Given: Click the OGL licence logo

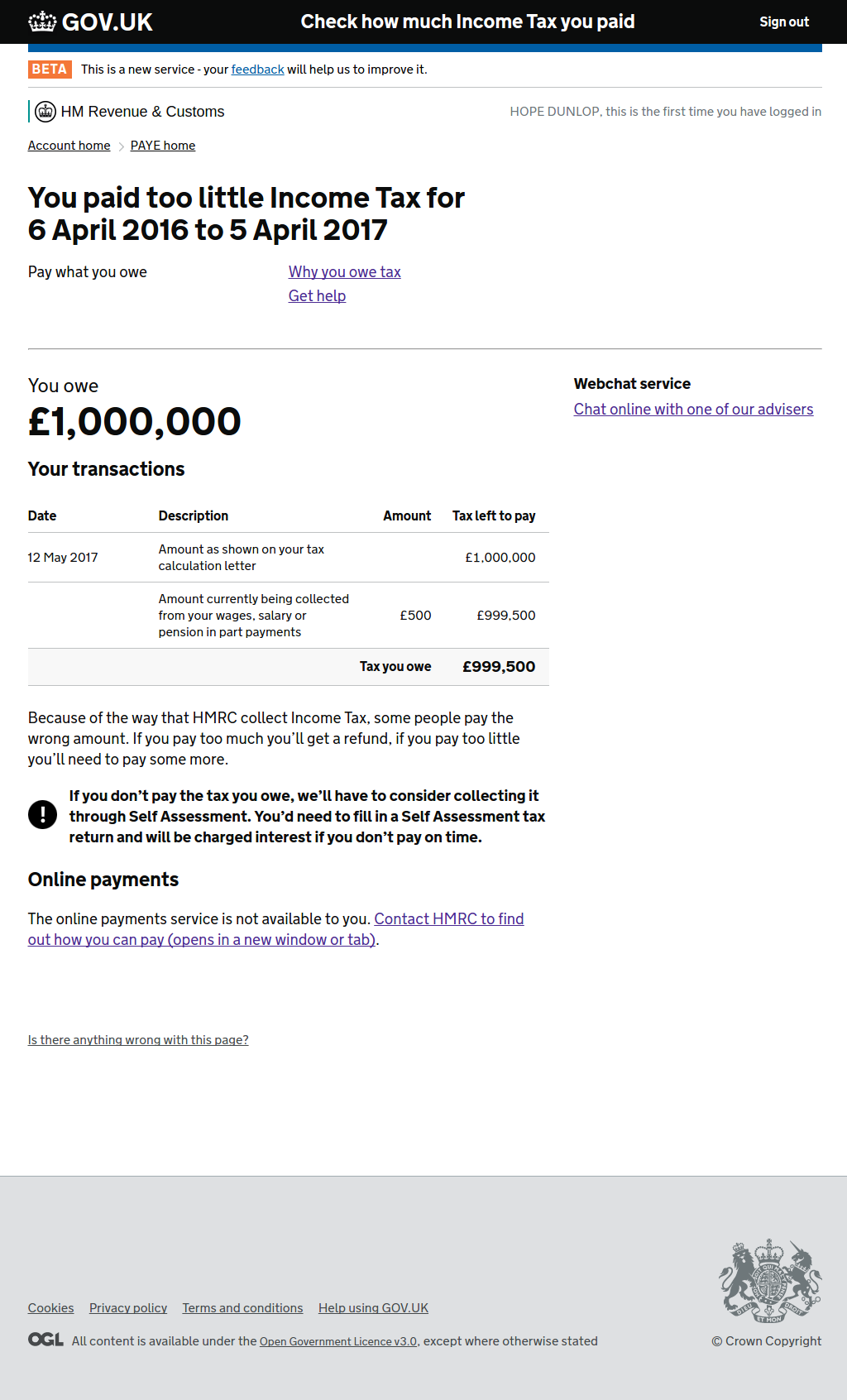Looking at the screenshot, I should 45,1340.
